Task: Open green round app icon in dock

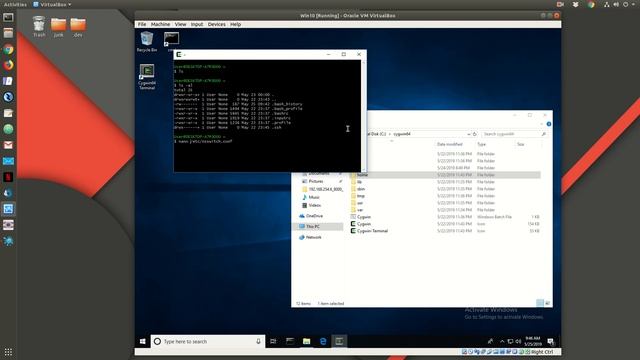Action: (8, 129)
